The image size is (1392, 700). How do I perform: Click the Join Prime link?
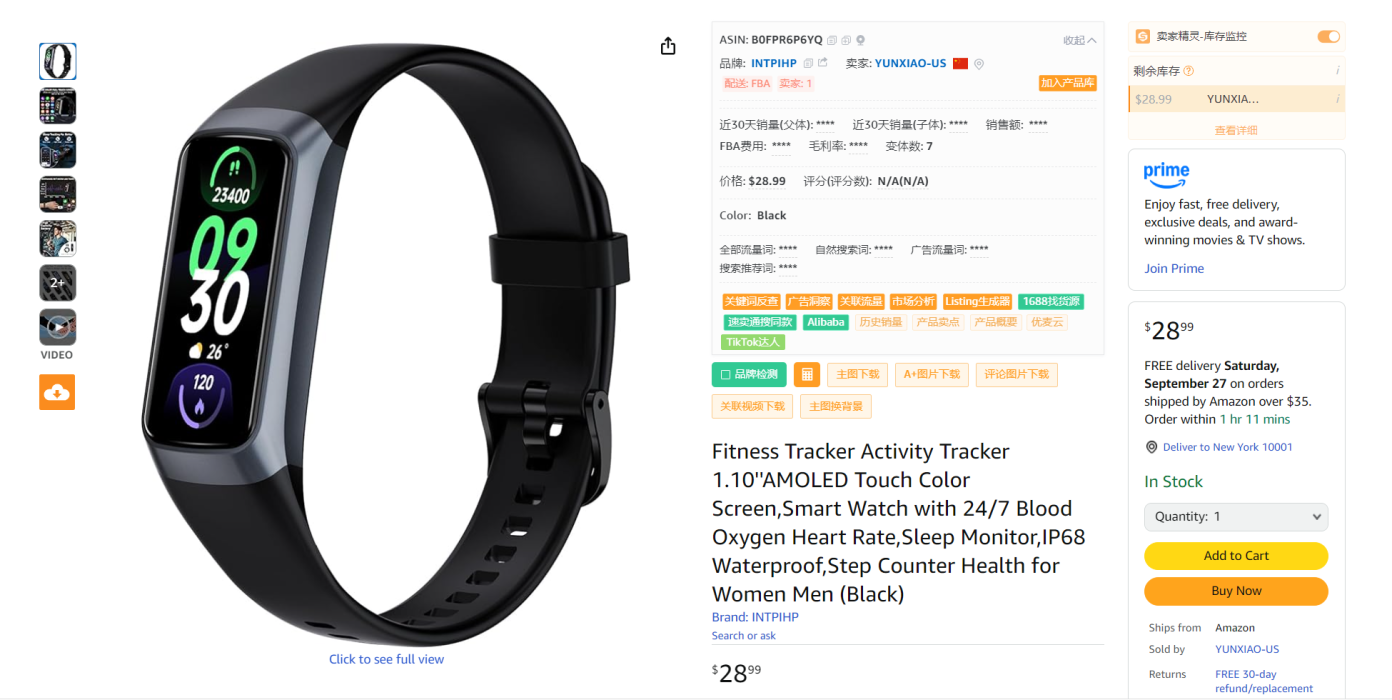(x=1174, y=268)
